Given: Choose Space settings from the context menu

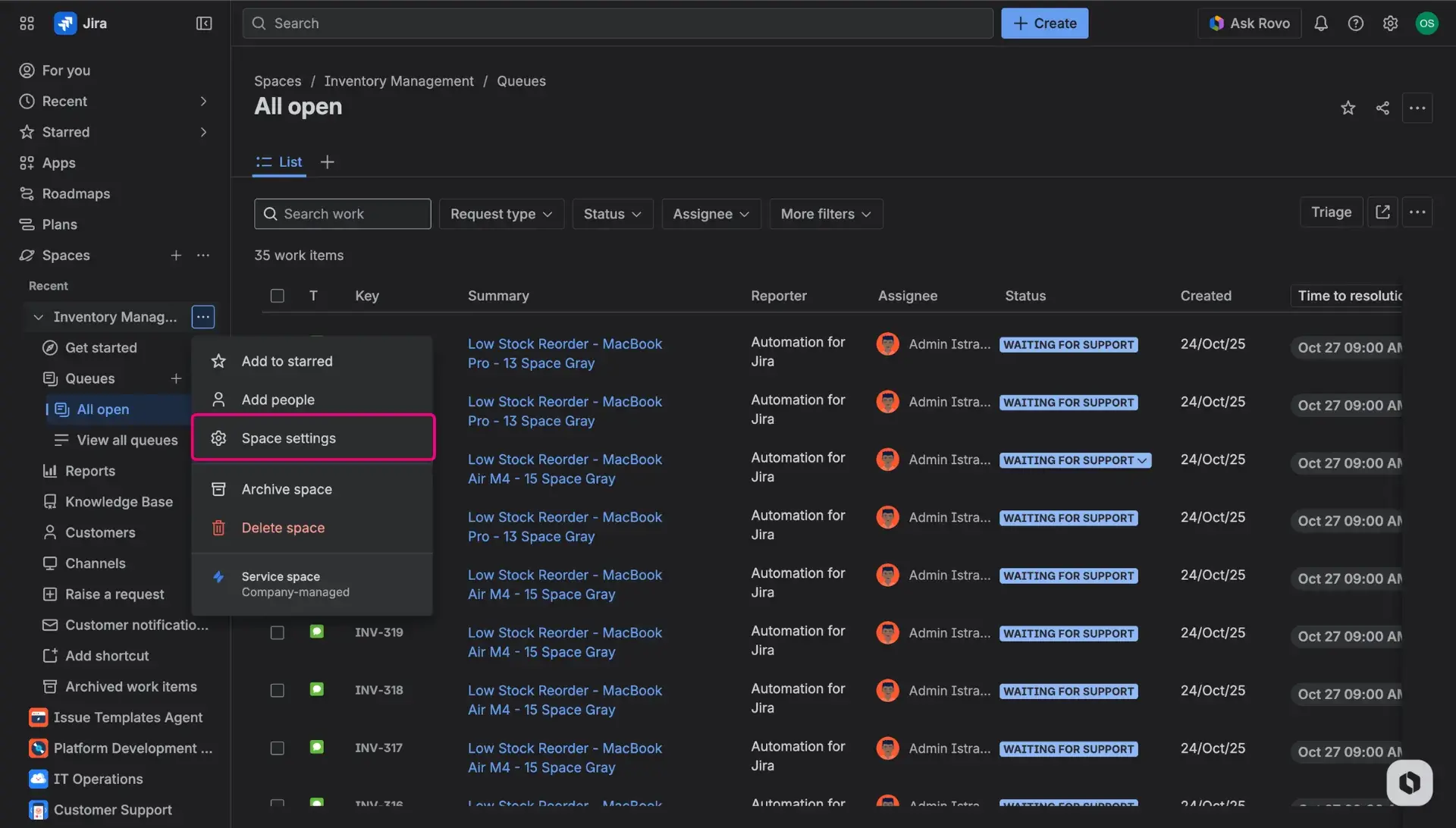Looking at the screenshot, I should pos(288,438).
